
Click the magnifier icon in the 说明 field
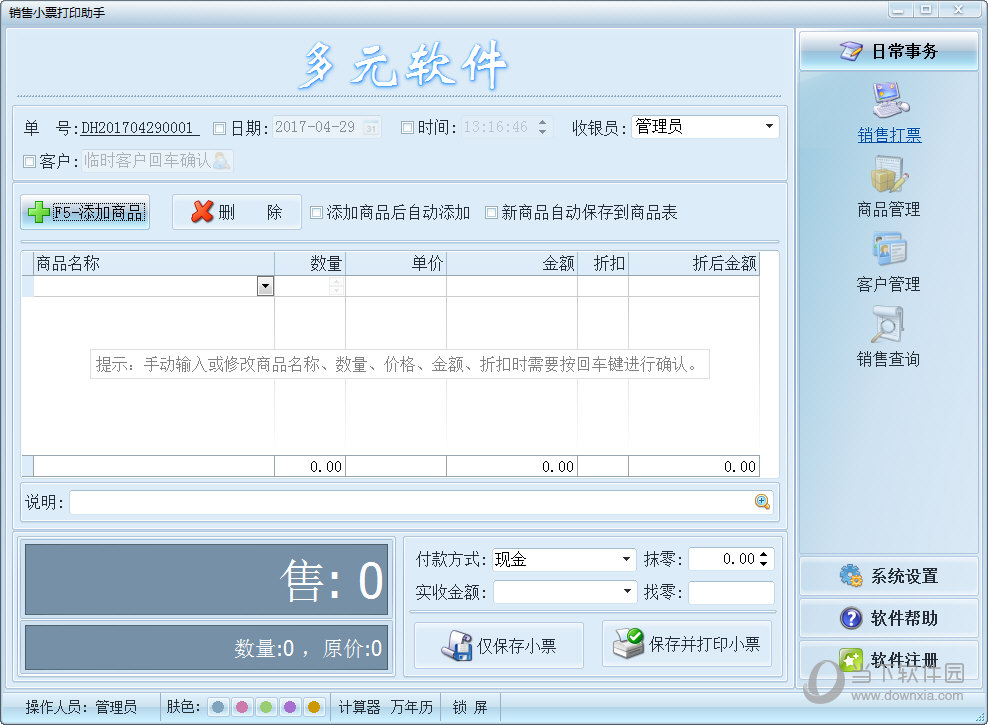(762, 501)
